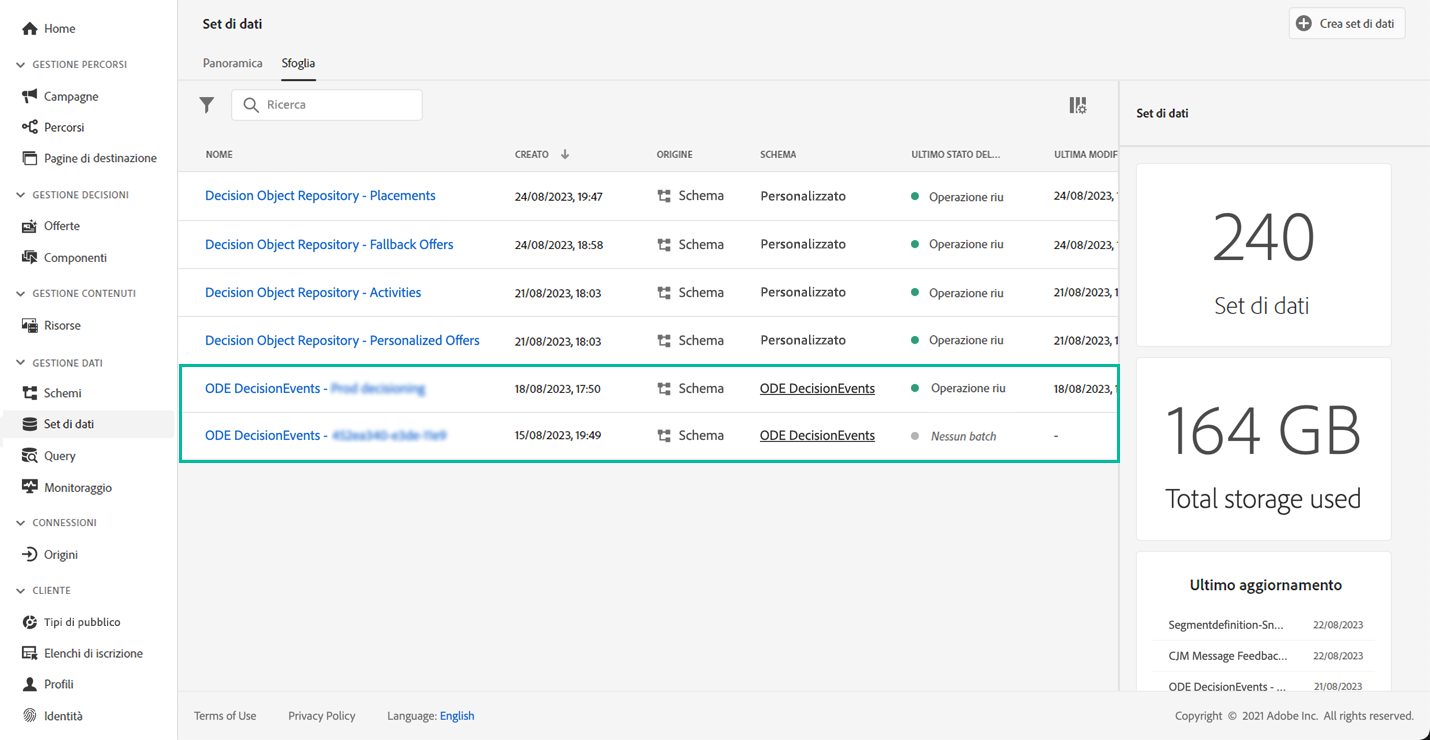
Task: Click the Schema icon in Fallback Offers row
Action: (664, 244)
